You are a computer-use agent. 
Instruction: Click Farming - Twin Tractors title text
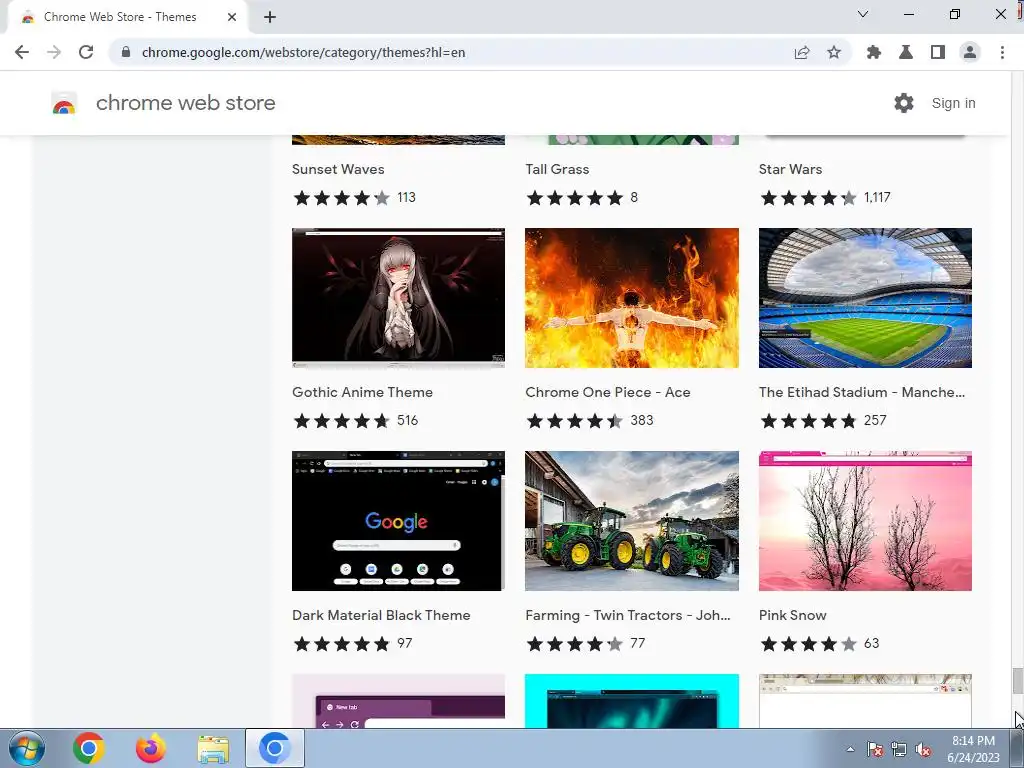click(628, 615)
